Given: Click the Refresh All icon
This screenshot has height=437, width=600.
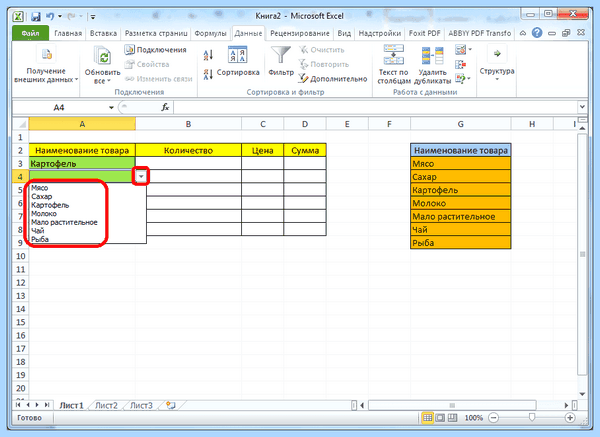Looking at the screenshot, I should click(x=102, y=55).
